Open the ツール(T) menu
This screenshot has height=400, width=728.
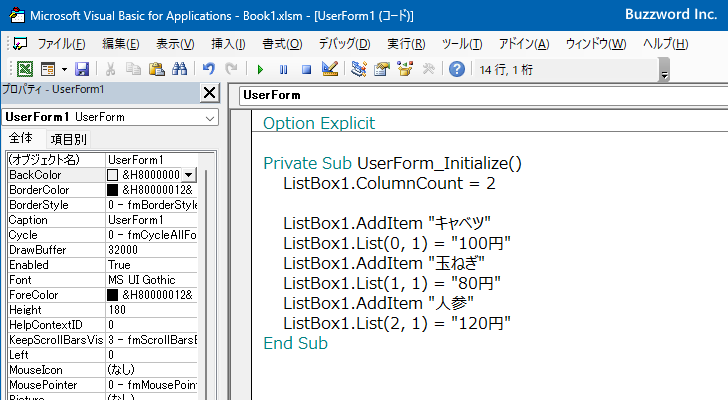tap(462, 44)
